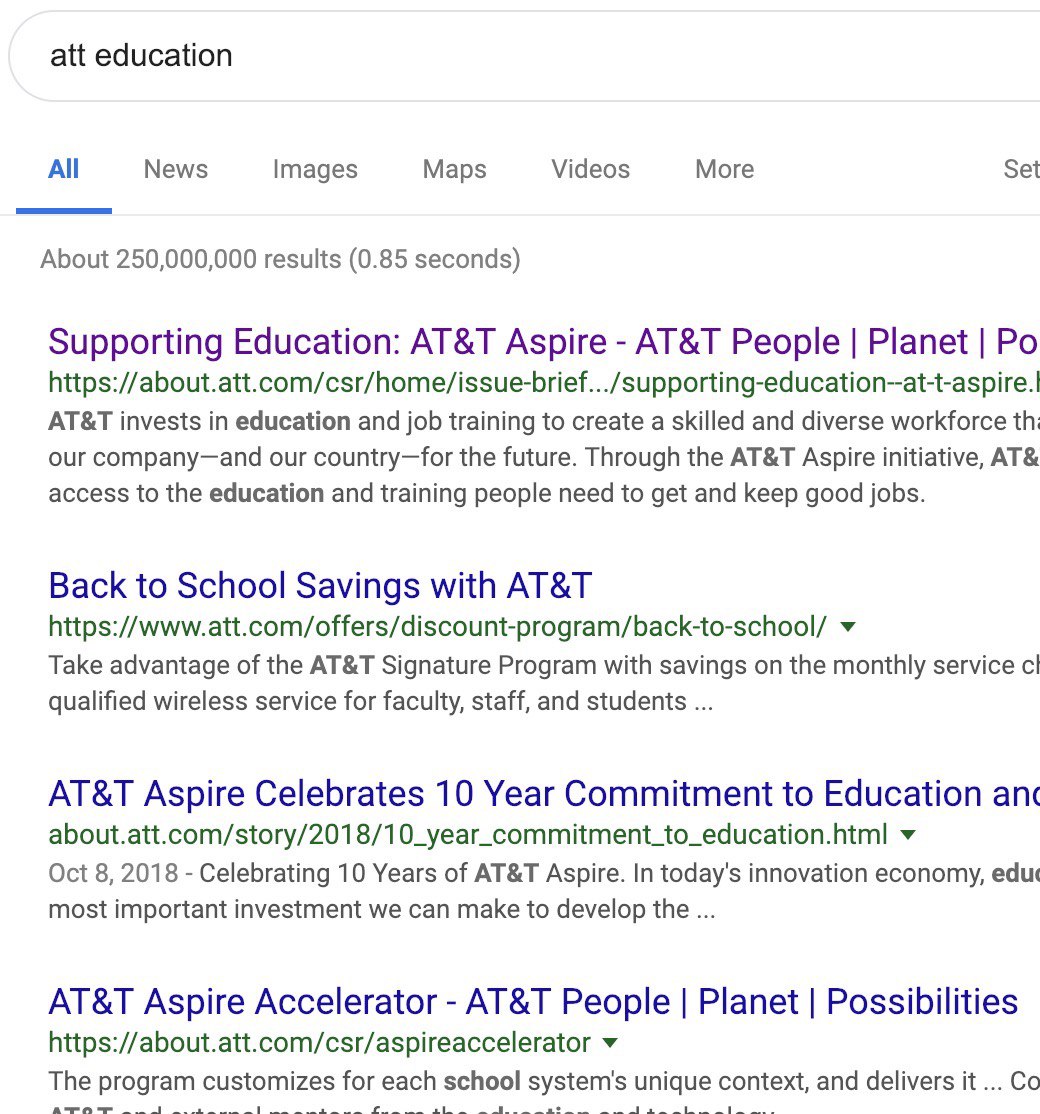Open 'Back to School Savings with AT&T' link
This screenshot has height=1114, width=1040.
320,585
